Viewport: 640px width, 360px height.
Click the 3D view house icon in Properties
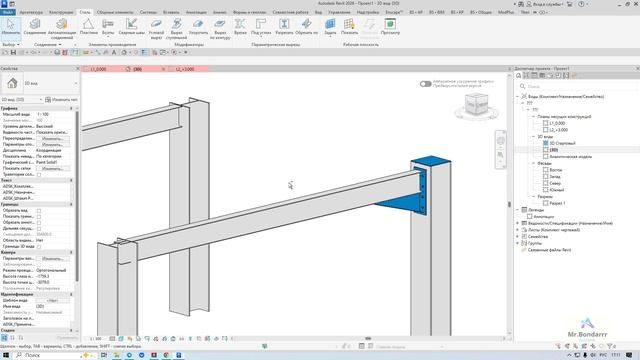12,83
